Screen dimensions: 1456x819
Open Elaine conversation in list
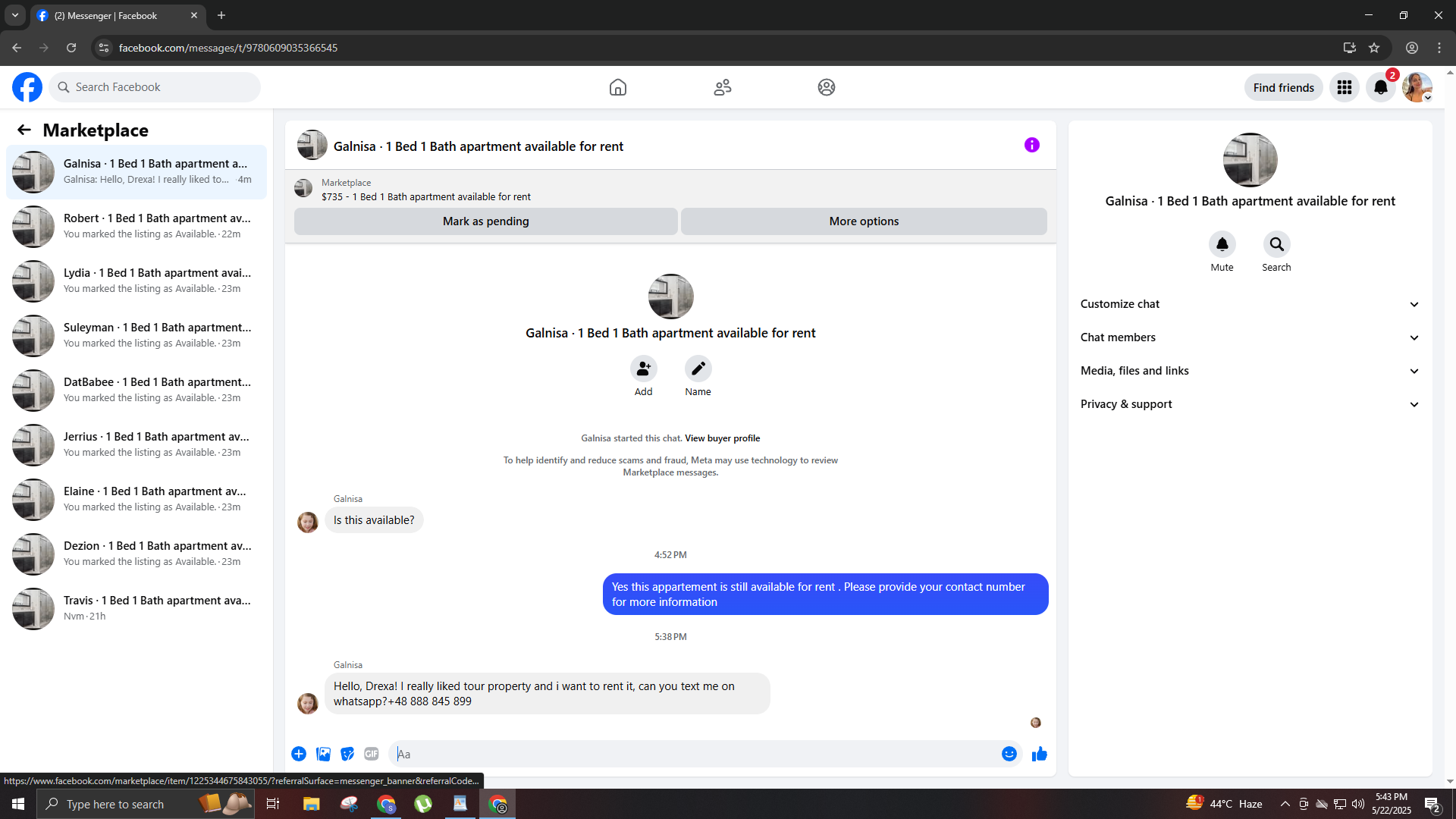pyautogui.click(x=136, y=500)
